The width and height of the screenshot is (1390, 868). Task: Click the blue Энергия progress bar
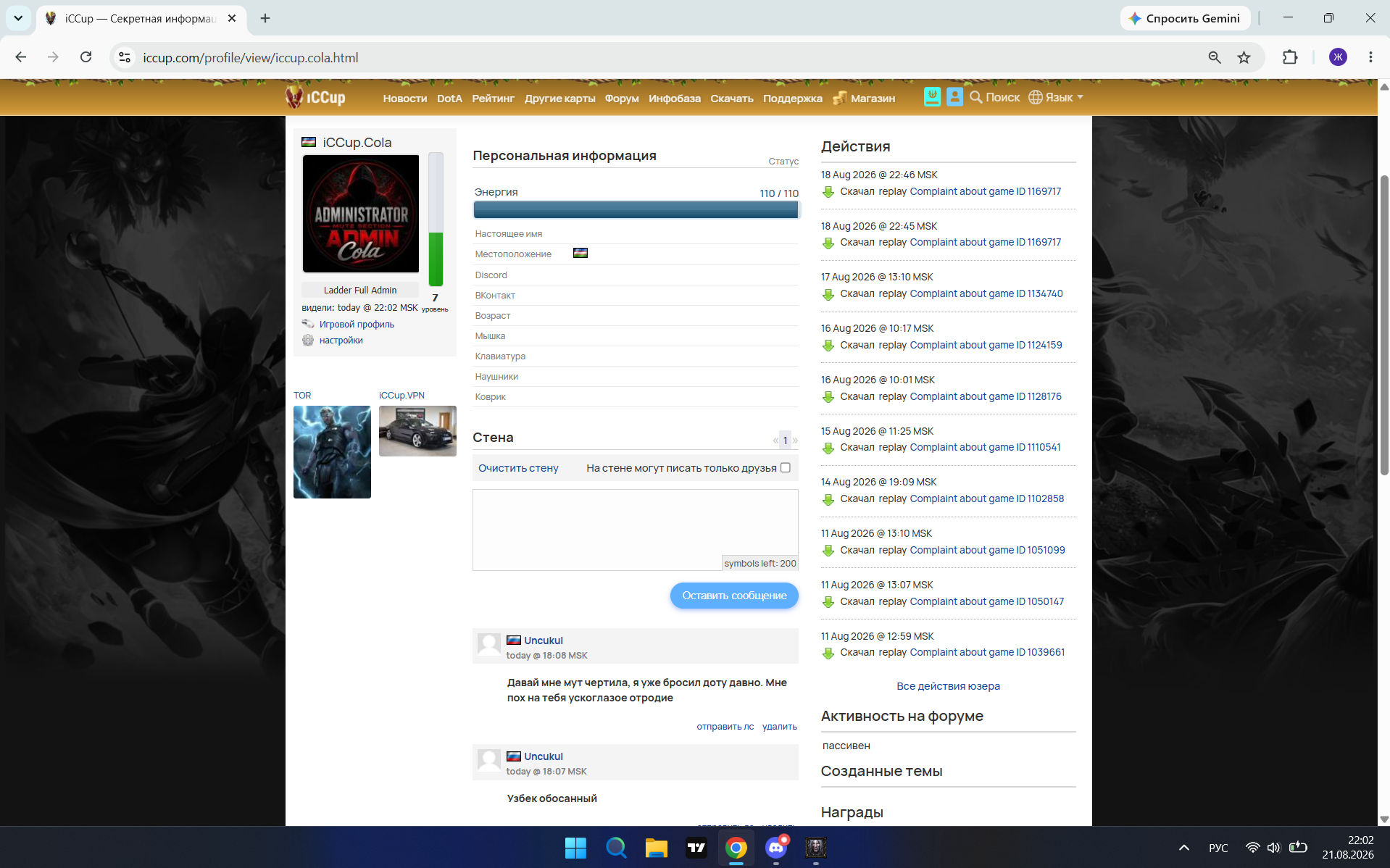coord(636,209)
